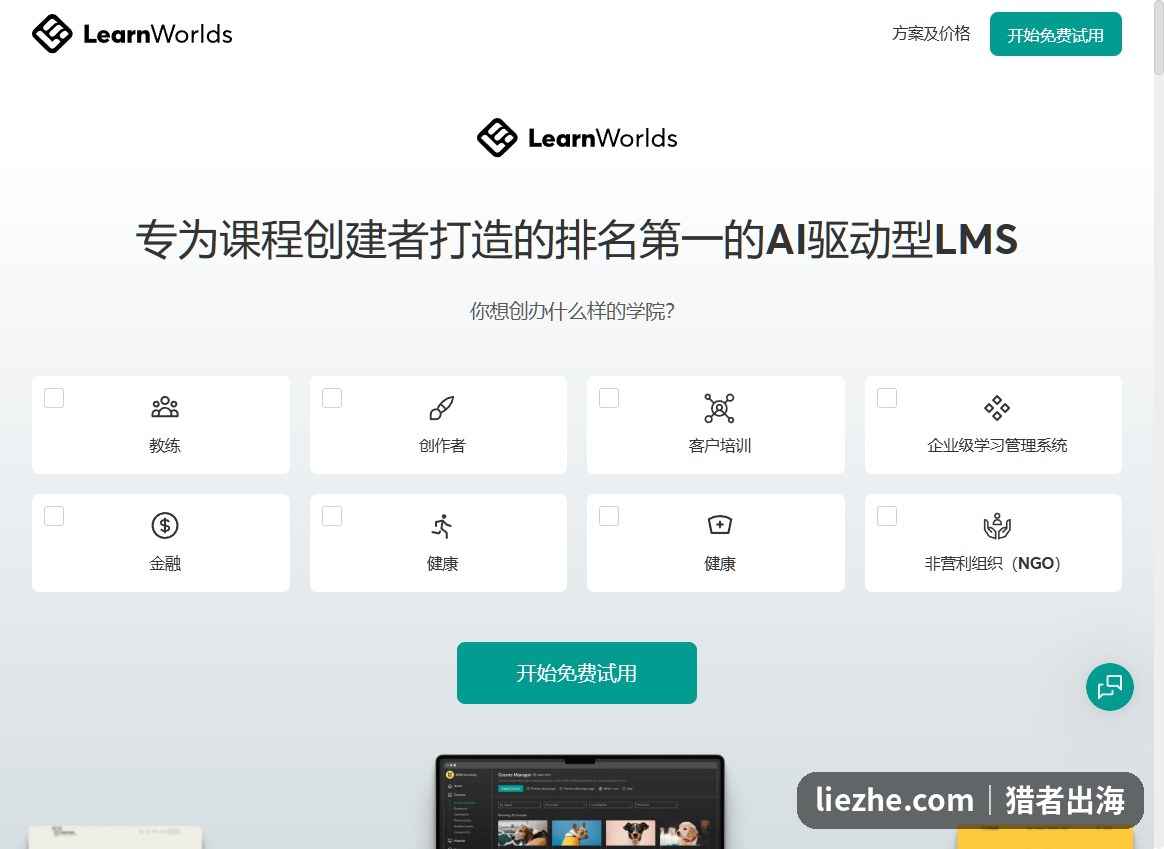Click 健康 label under the medical kit
The width and height of the screenshot is (1164, 849).
tap(719, 563)
